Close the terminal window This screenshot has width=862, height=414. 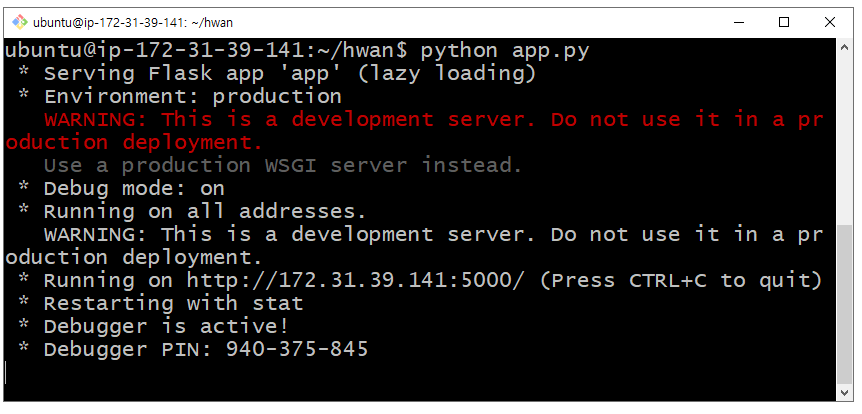[830, 23]
